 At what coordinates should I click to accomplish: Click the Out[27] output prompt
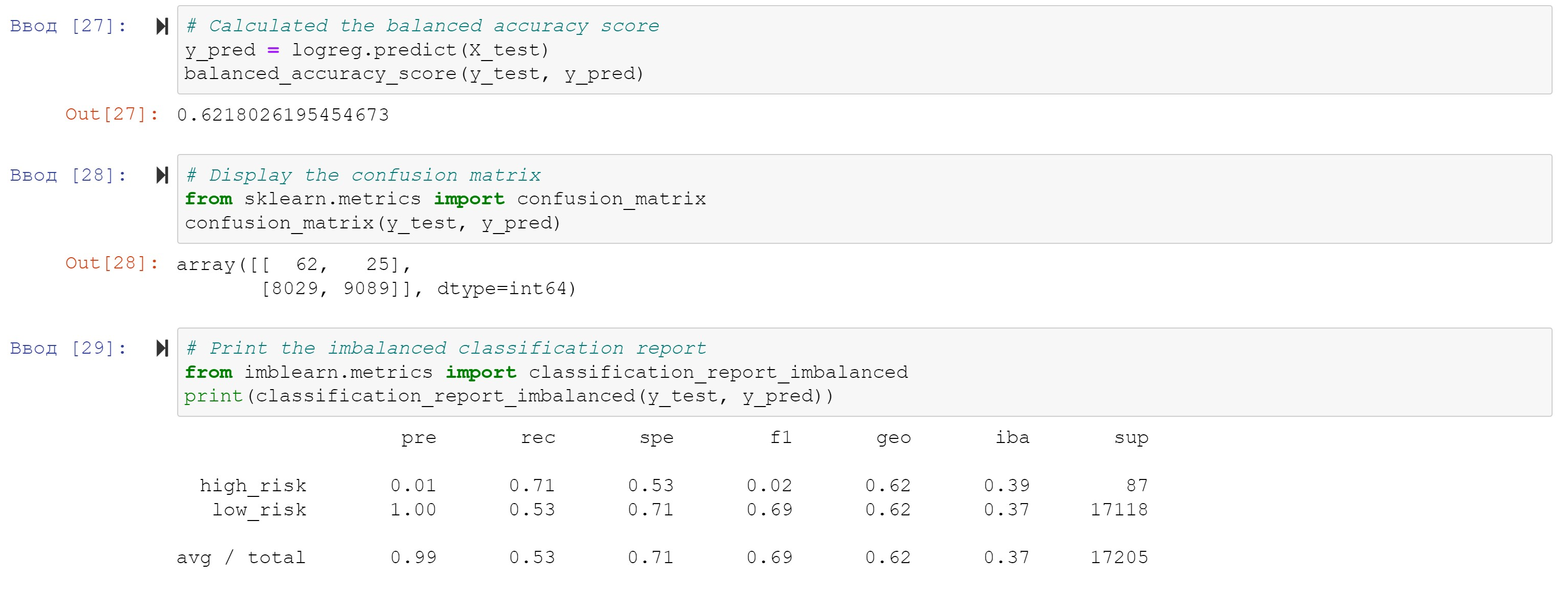[x=111, y=114]
